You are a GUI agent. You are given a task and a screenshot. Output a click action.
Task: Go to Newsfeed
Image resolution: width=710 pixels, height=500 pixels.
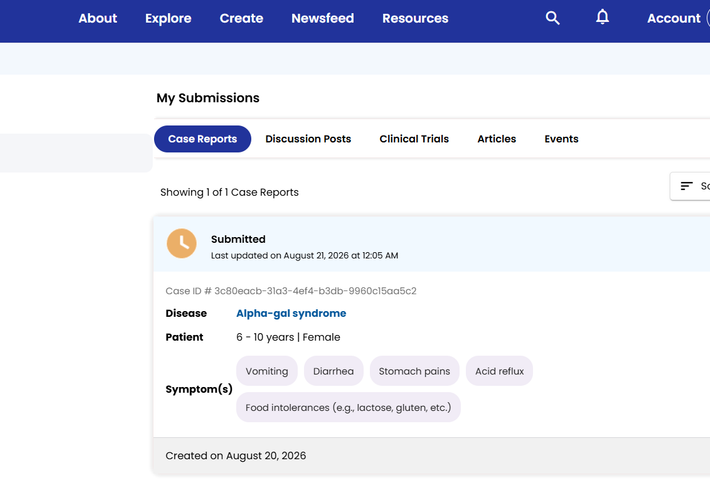point(322,18)
